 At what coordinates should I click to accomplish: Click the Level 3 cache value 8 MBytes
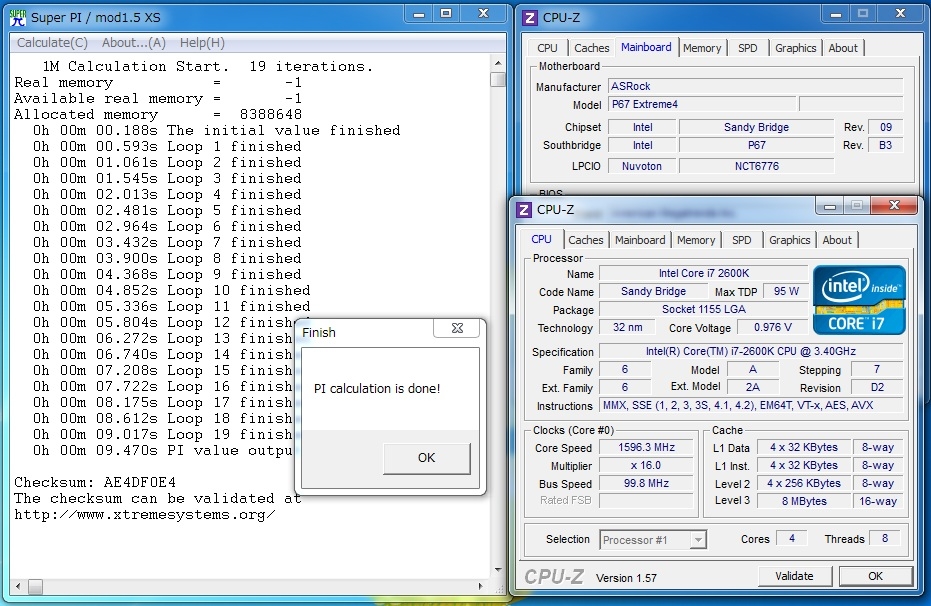click(x=804, y=501)
